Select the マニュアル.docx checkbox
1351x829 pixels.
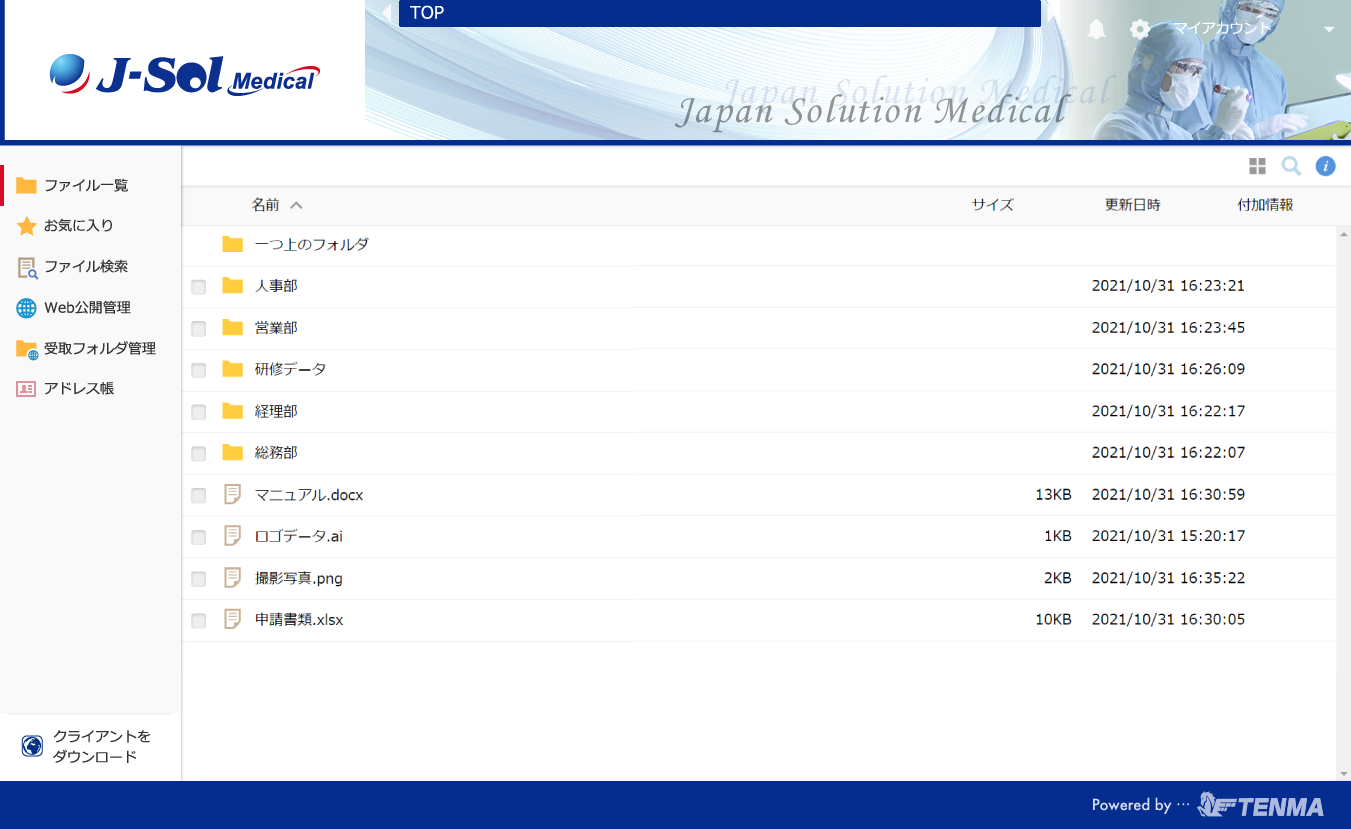point(199,496)
